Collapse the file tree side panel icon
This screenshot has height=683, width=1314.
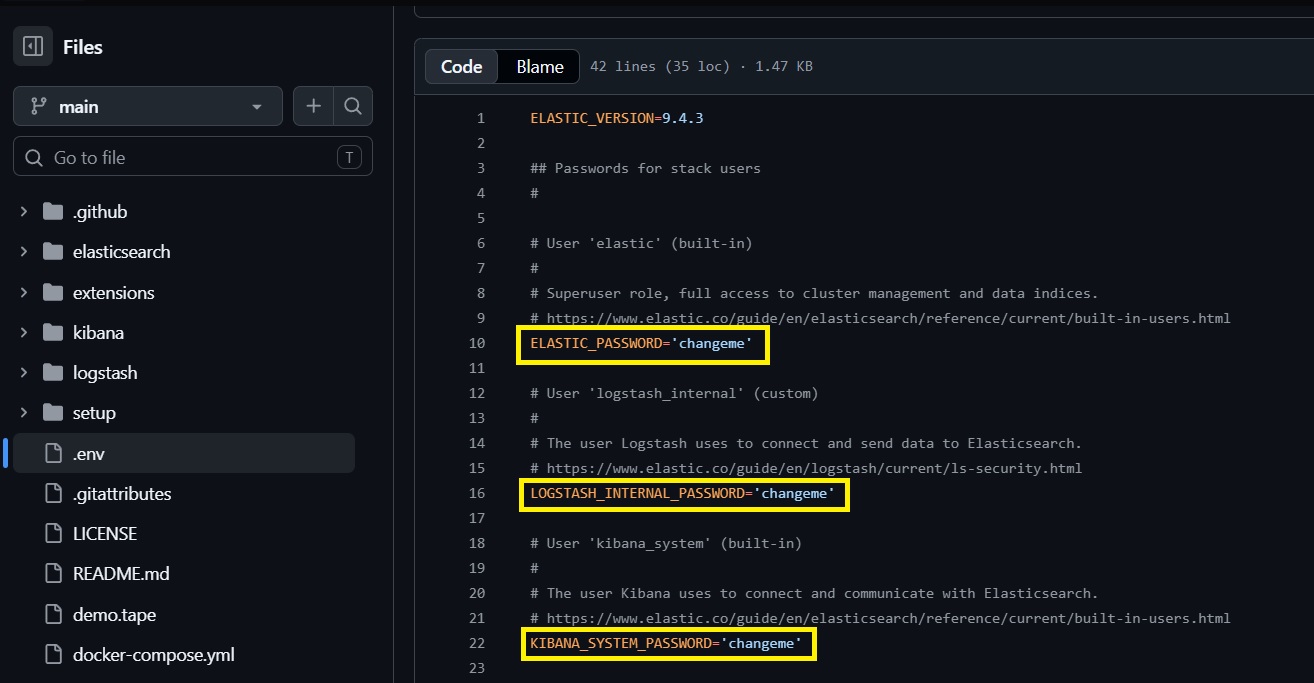coord(33,47)
